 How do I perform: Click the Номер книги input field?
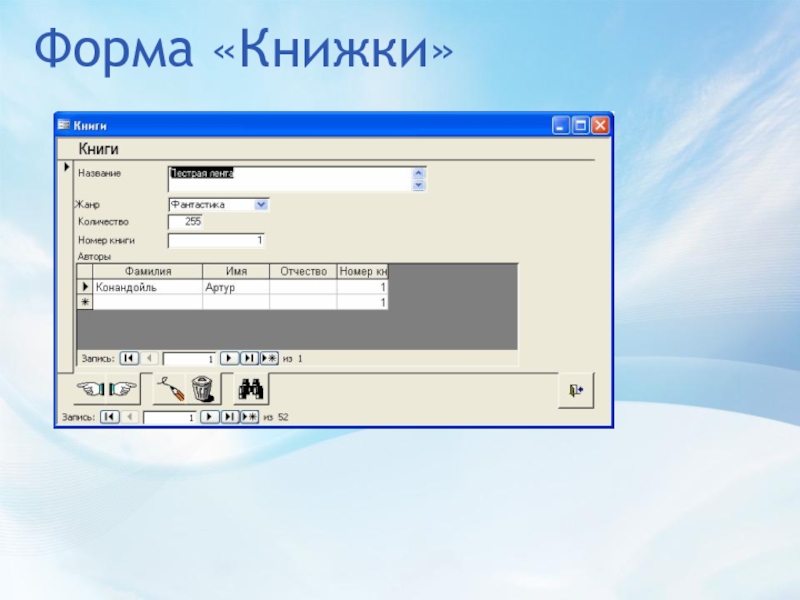[x=215, y=241]
